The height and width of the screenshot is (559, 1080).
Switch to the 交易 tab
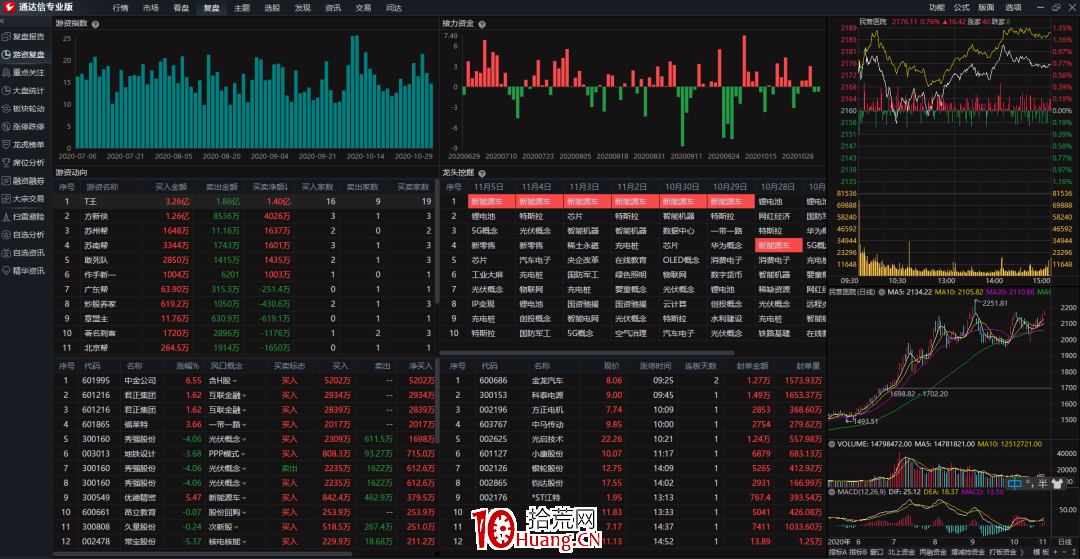363,8
